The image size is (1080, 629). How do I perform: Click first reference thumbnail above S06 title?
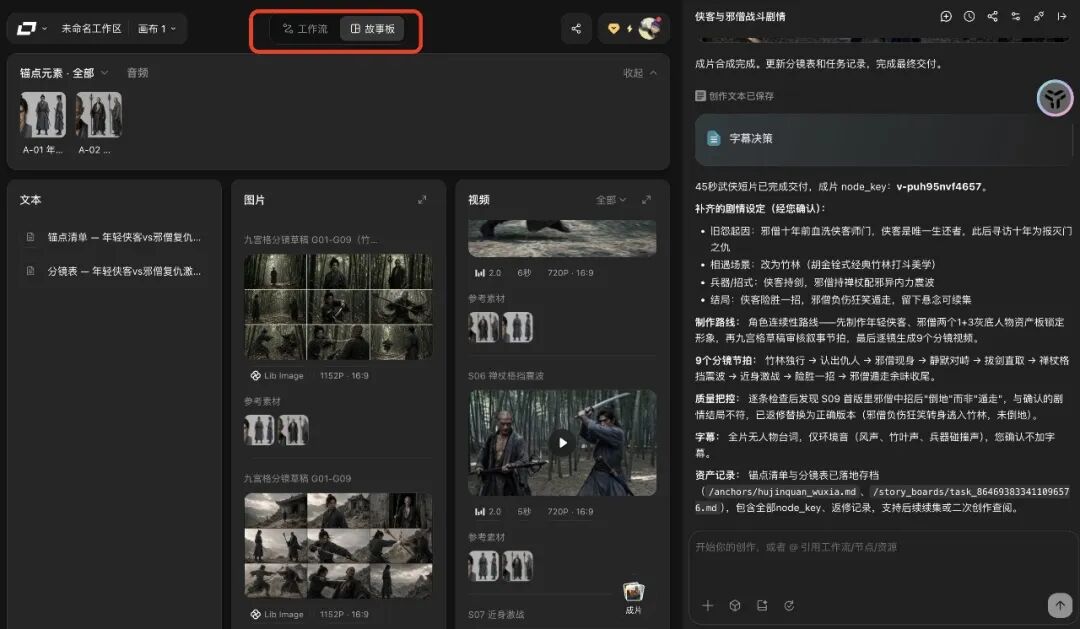(484, 327)
